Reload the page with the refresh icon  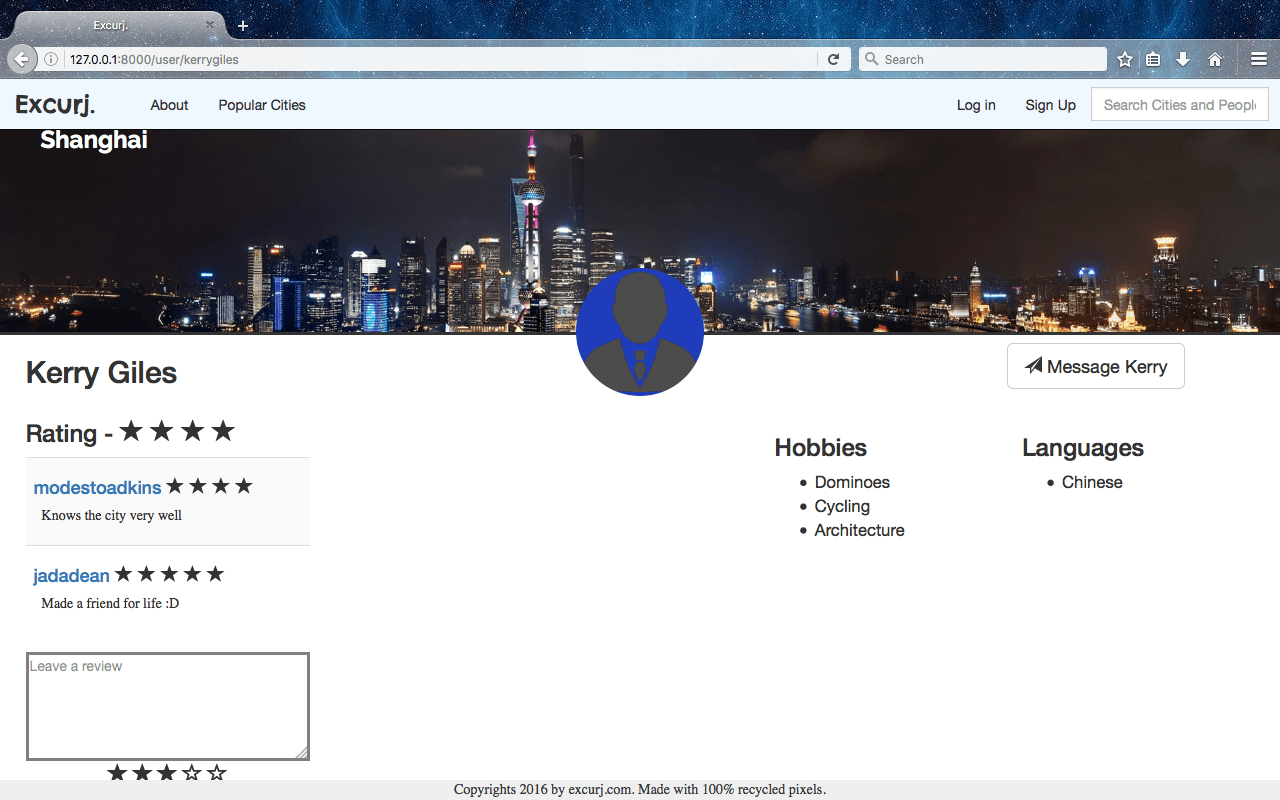pos(833,59)
